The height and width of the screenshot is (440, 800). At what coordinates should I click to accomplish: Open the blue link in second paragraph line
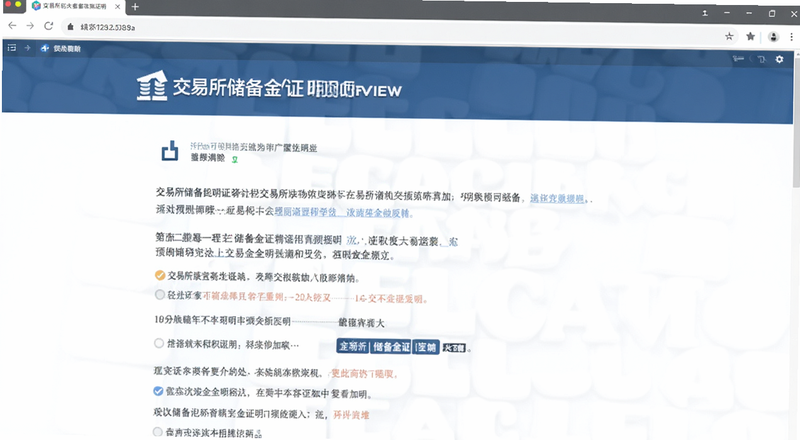342,212
